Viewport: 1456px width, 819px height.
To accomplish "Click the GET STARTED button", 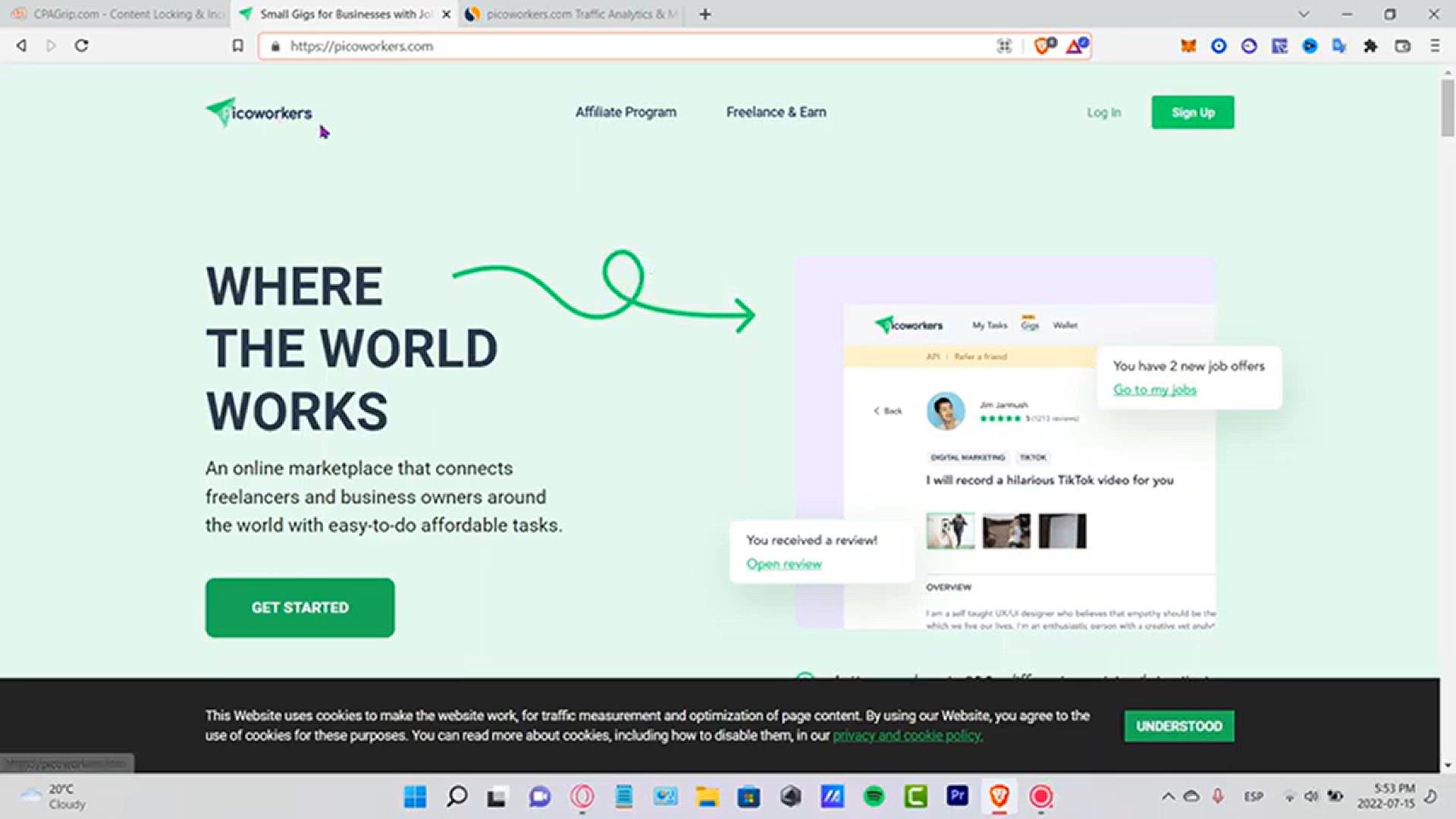I will click(300, 607).
